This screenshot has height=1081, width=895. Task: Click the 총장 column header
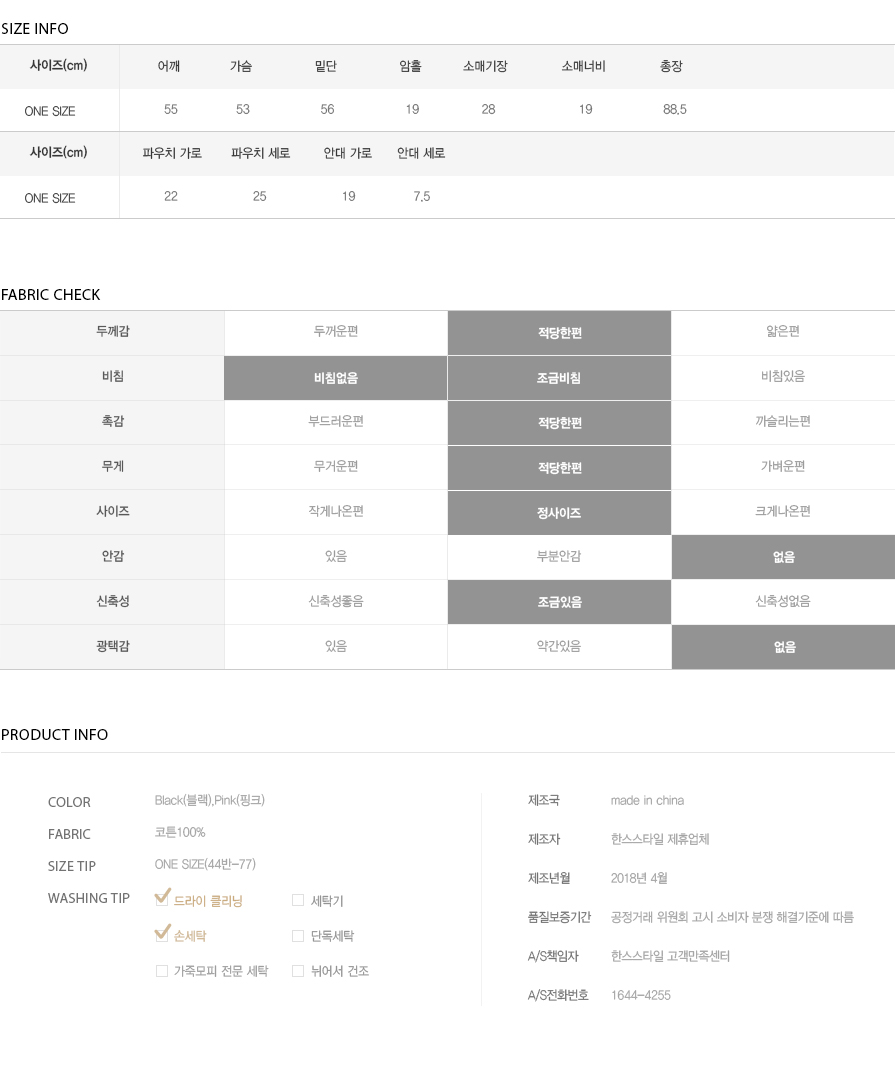(672, 66)
